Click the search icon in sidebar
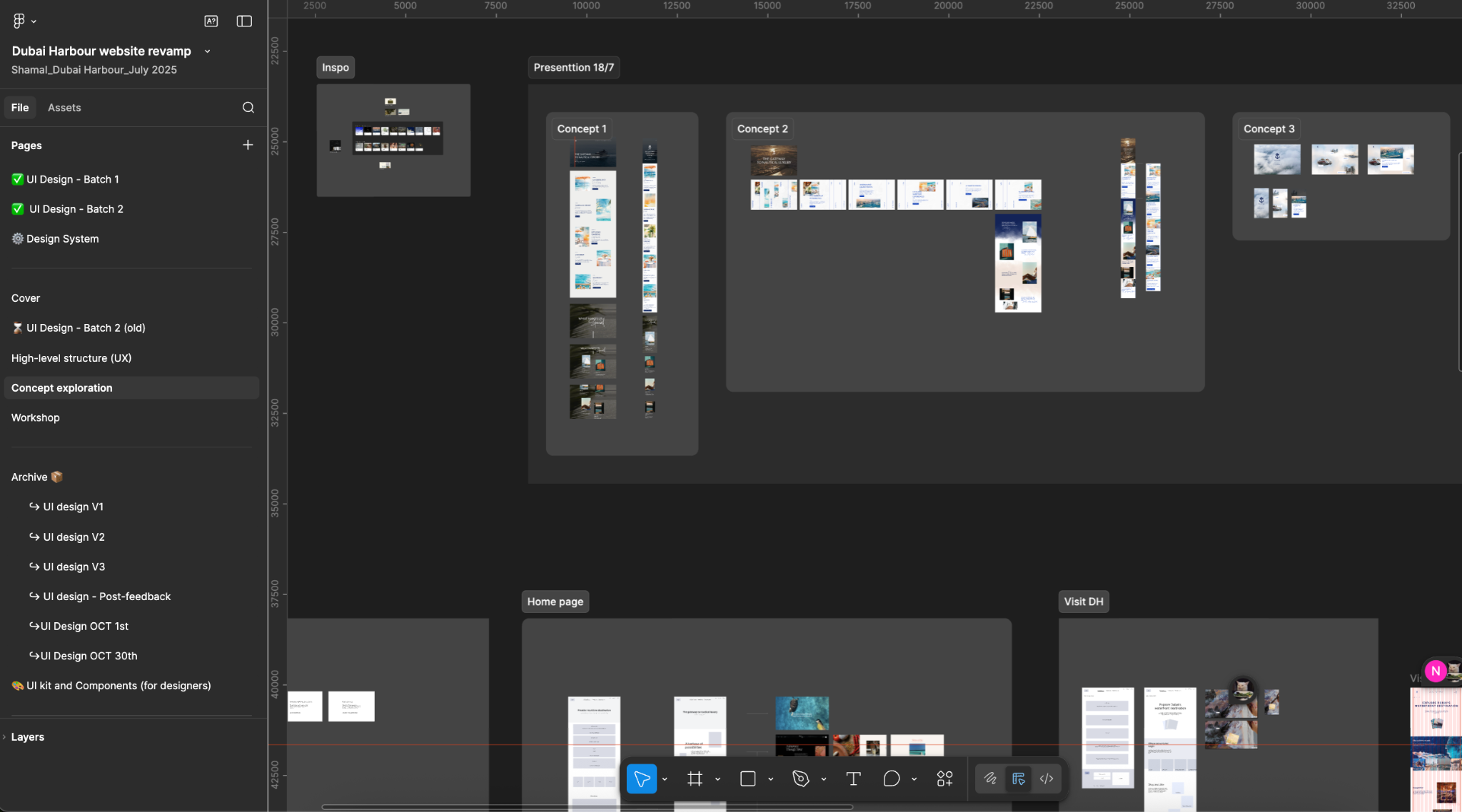 pos(248,108)
